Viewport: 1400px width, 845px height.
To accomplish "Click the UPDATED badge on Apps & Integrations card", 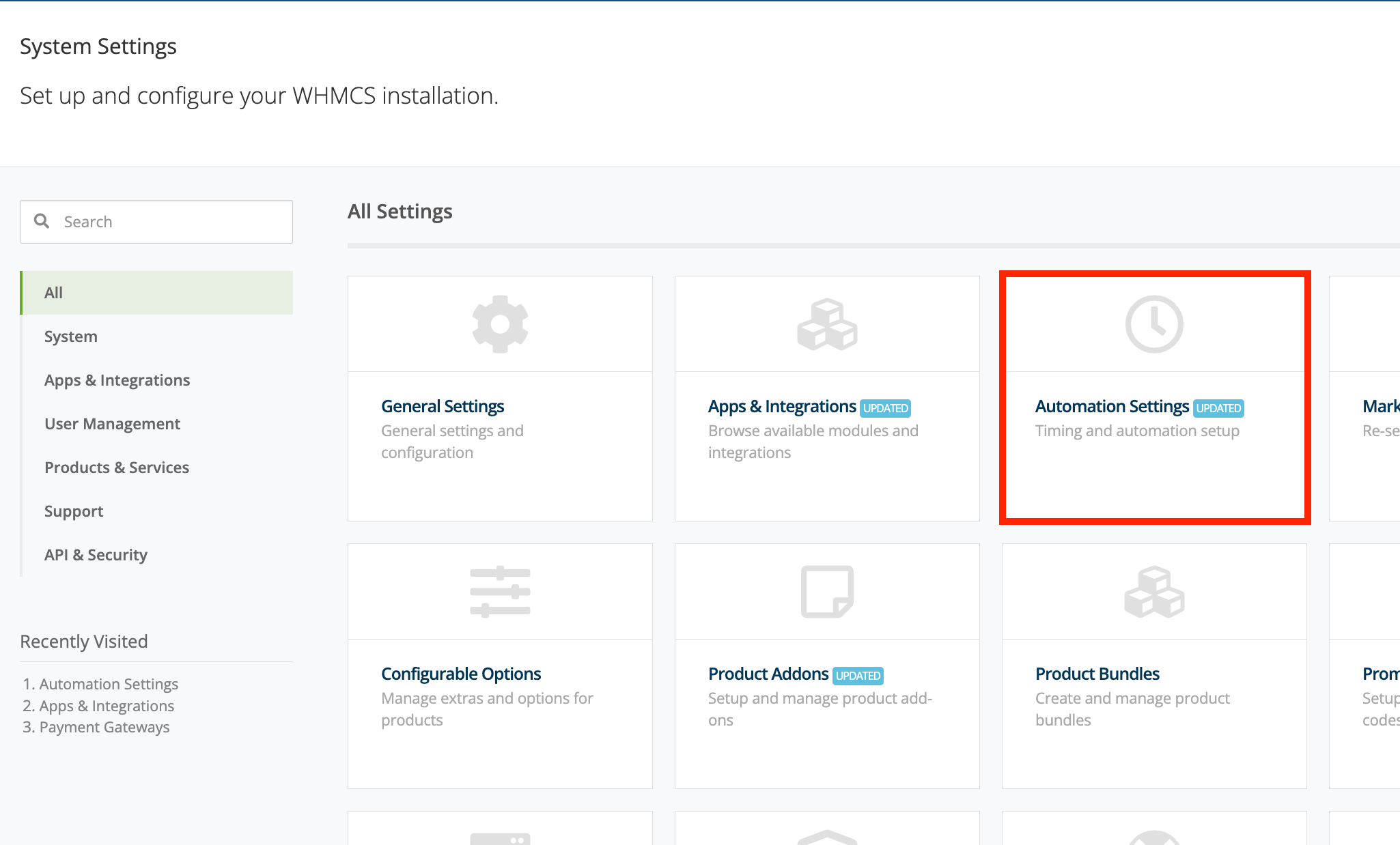I will click(886, 408).
